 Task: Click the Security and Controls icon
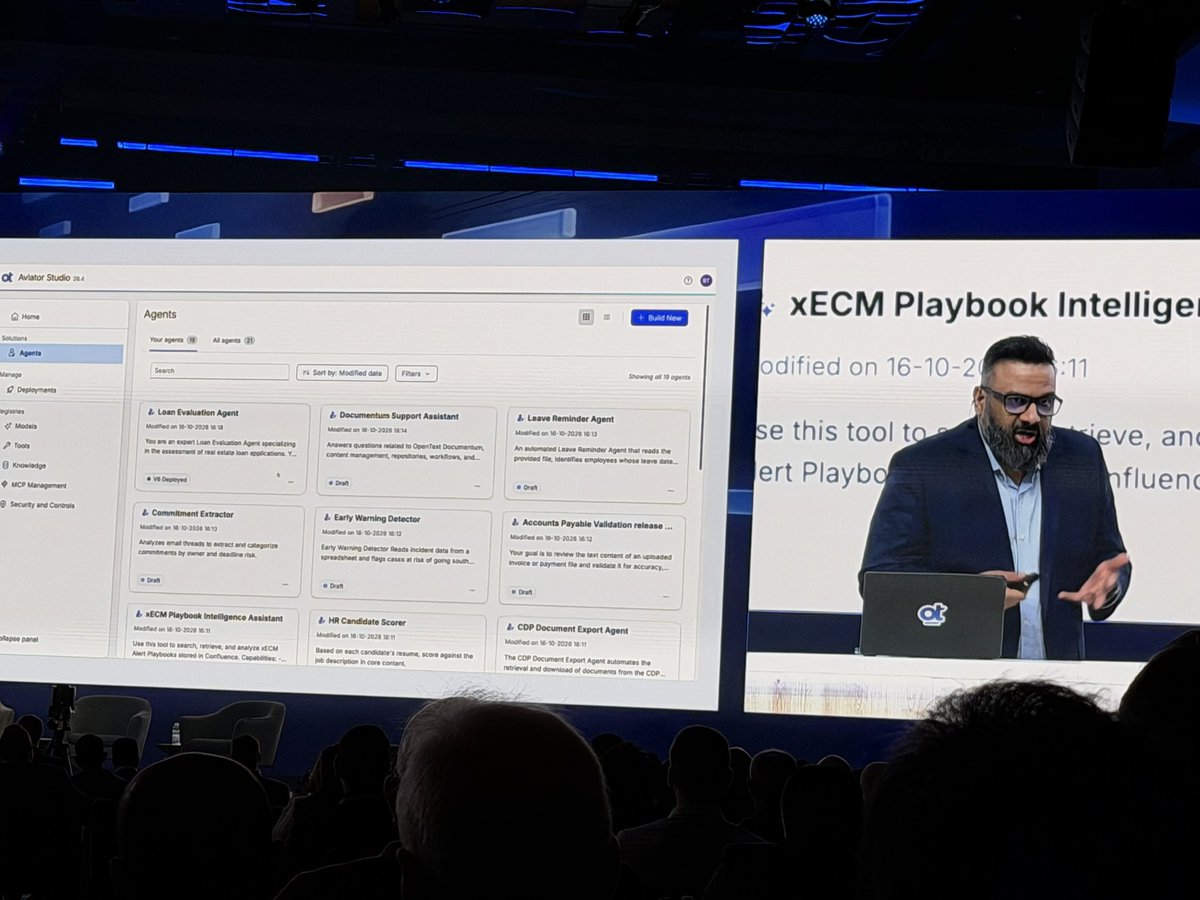[x=3, y=505]
